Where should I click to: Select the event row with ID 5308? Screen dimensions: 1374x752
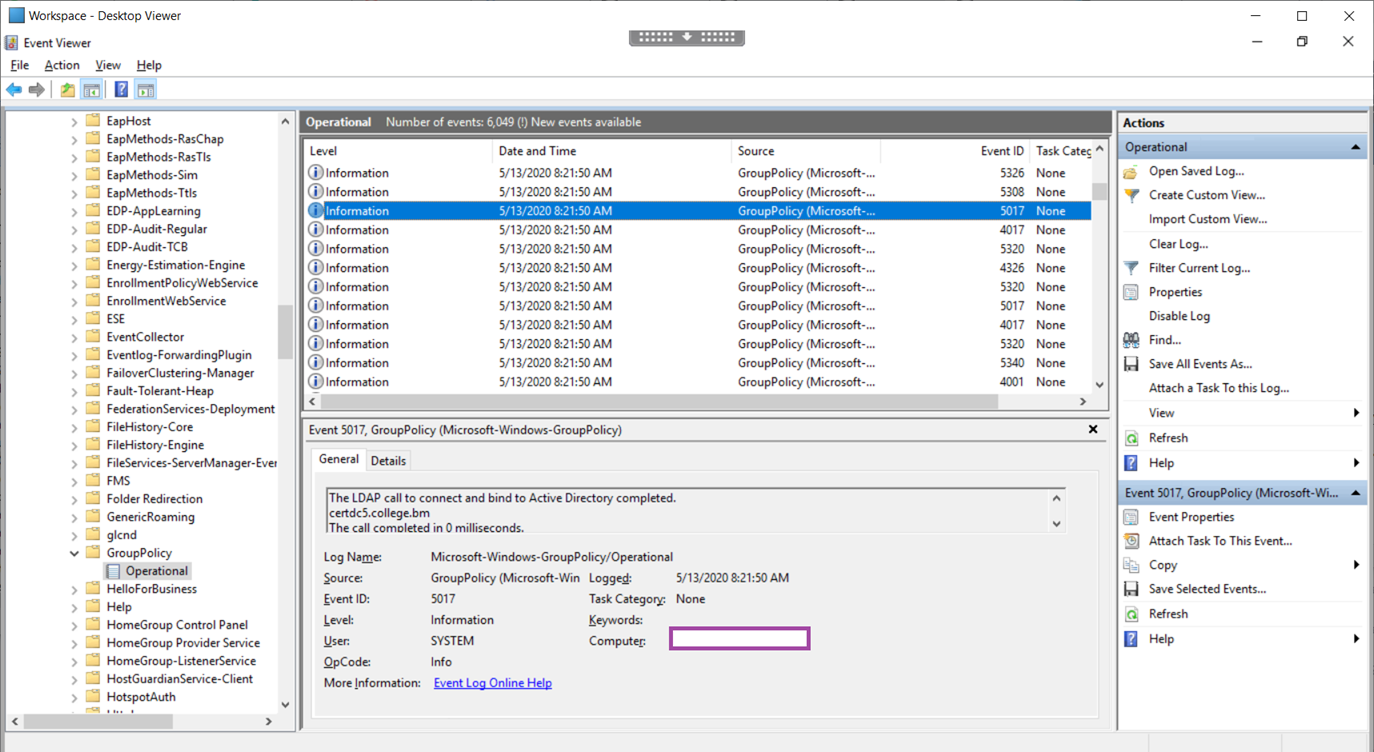[698, 192]
